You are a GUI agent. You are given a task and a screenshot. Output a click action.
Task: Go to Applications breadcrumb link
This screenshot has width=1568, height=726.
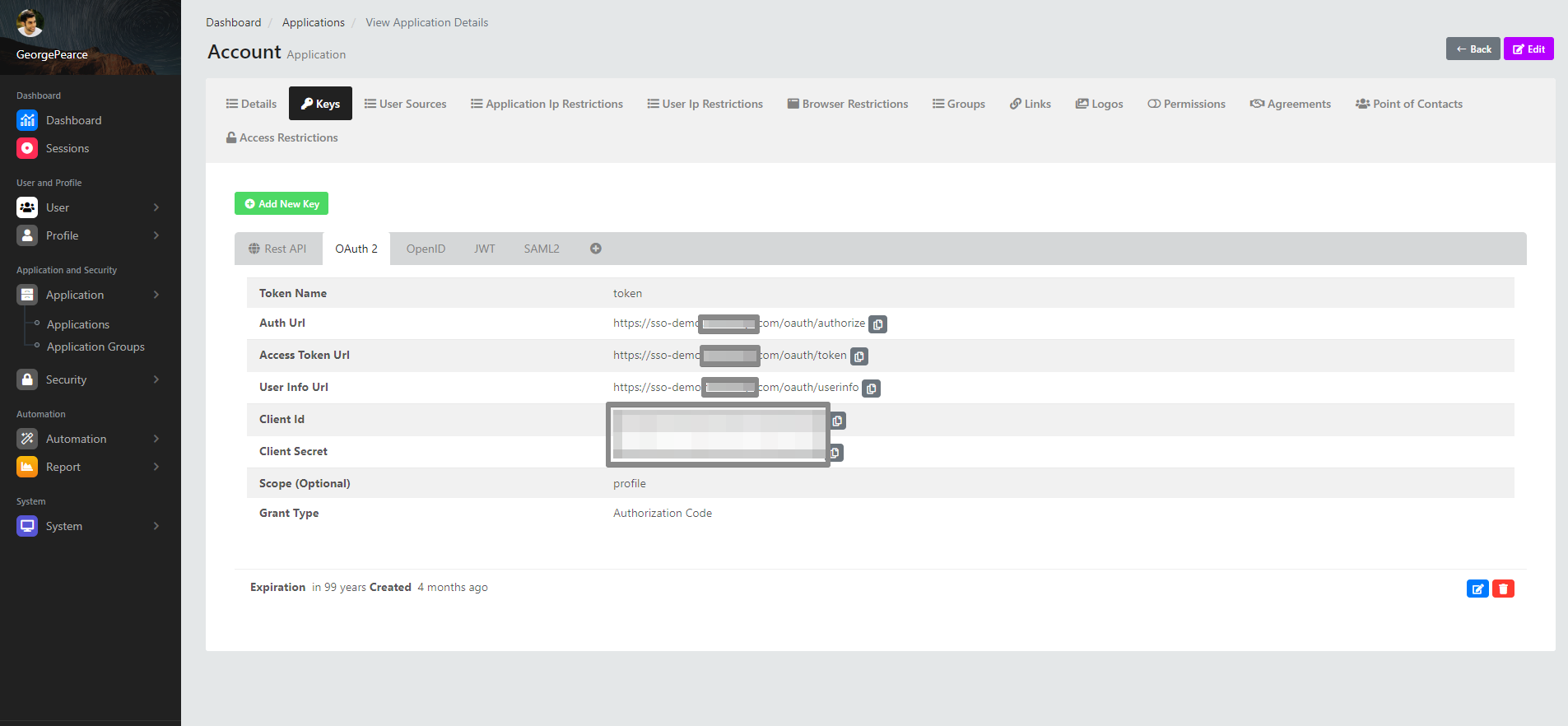[x=313, y=22]
